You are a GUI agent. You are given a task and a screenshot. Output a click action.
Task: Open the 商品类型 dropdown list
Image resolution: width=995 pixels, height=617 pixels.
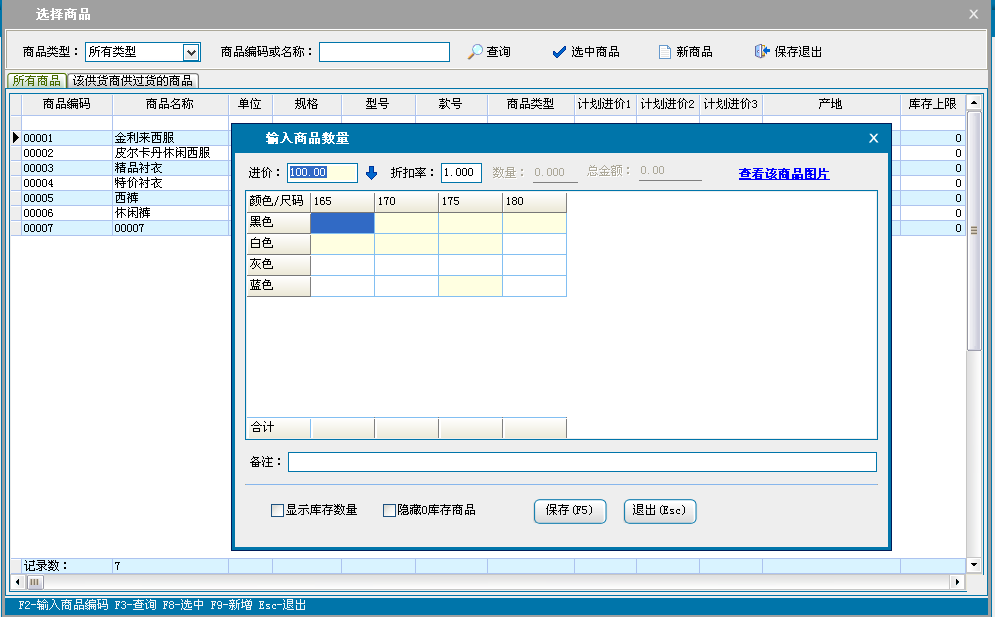coord(191,52)
